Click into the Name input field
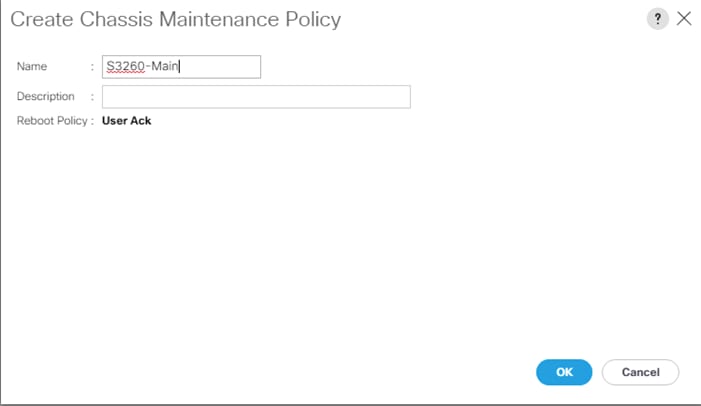 181,67
